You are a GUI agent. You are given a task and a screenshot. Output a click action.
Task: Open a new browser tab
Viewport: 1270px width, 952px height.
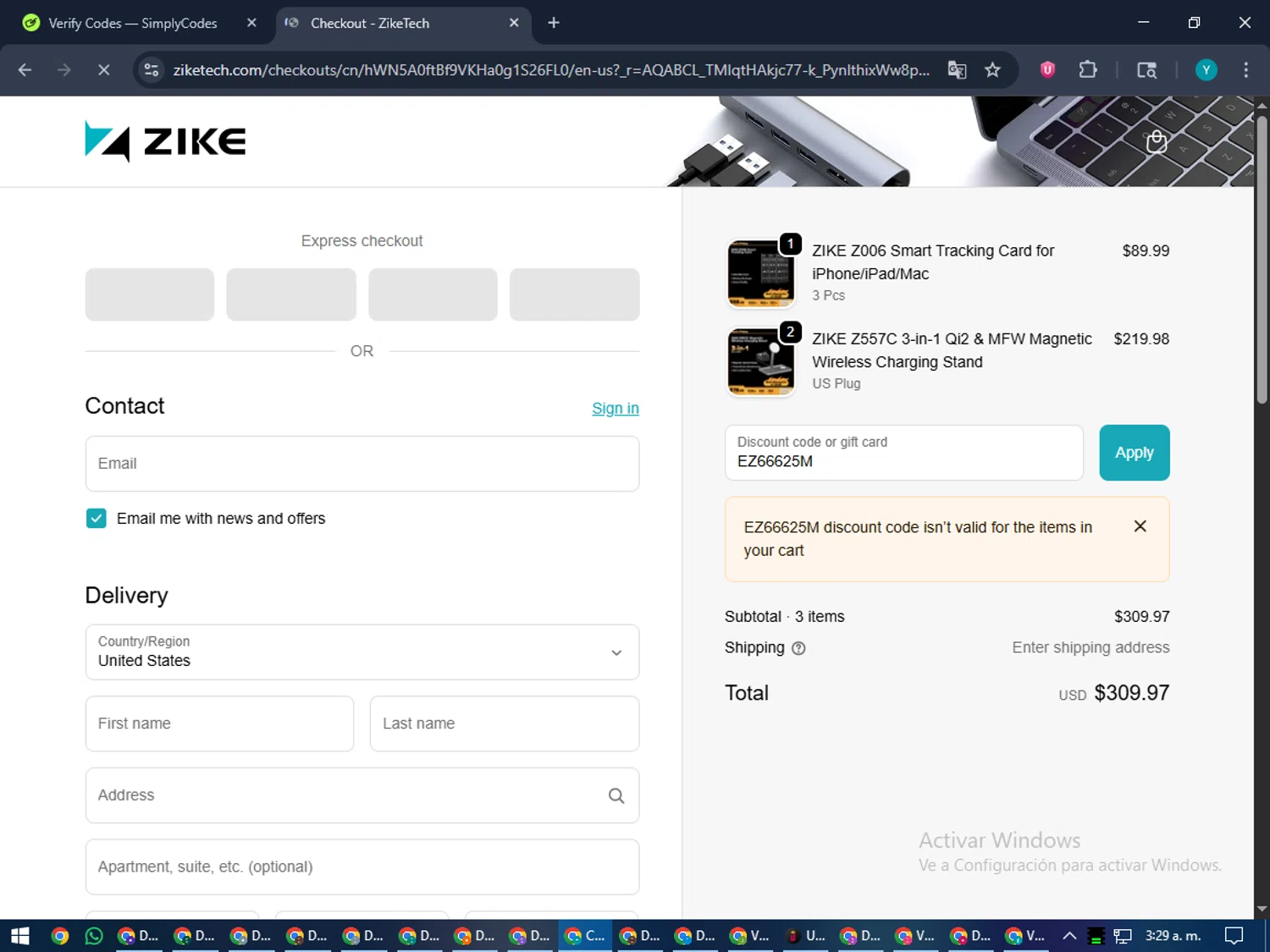(554, 23)
